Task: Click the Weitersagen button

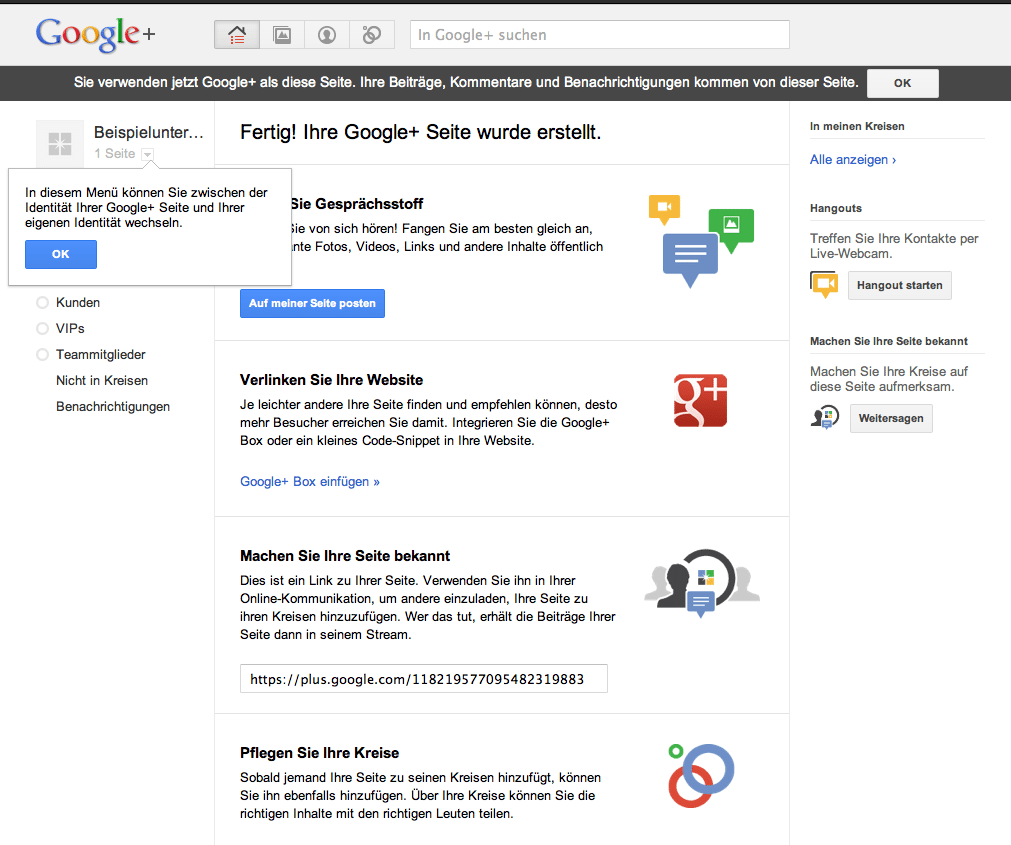Action: tap(891, 418)
